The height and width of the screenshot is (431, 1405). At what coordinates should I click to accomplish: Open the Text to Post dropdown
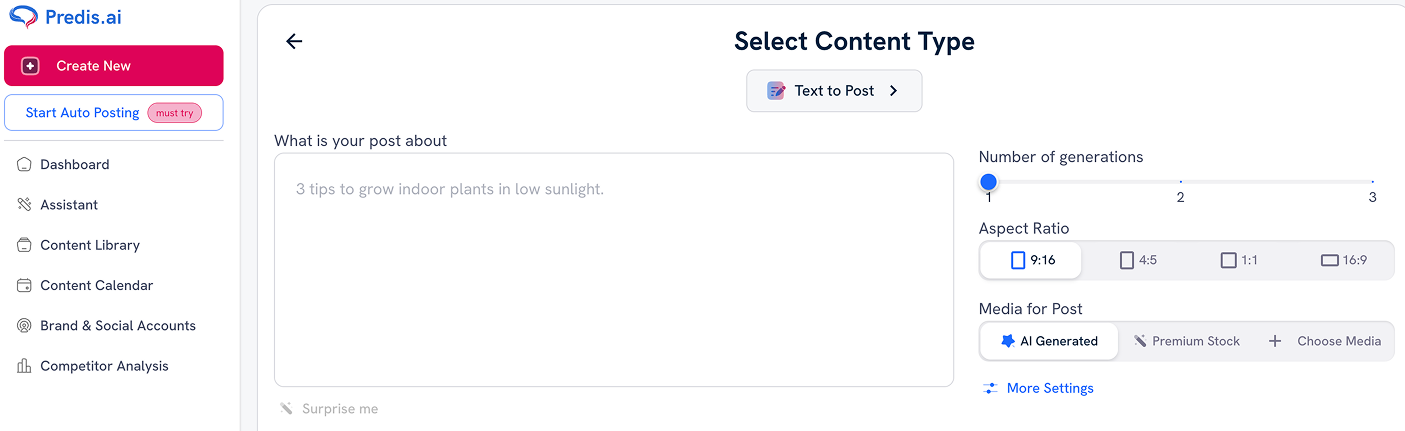tap(834, 91)
